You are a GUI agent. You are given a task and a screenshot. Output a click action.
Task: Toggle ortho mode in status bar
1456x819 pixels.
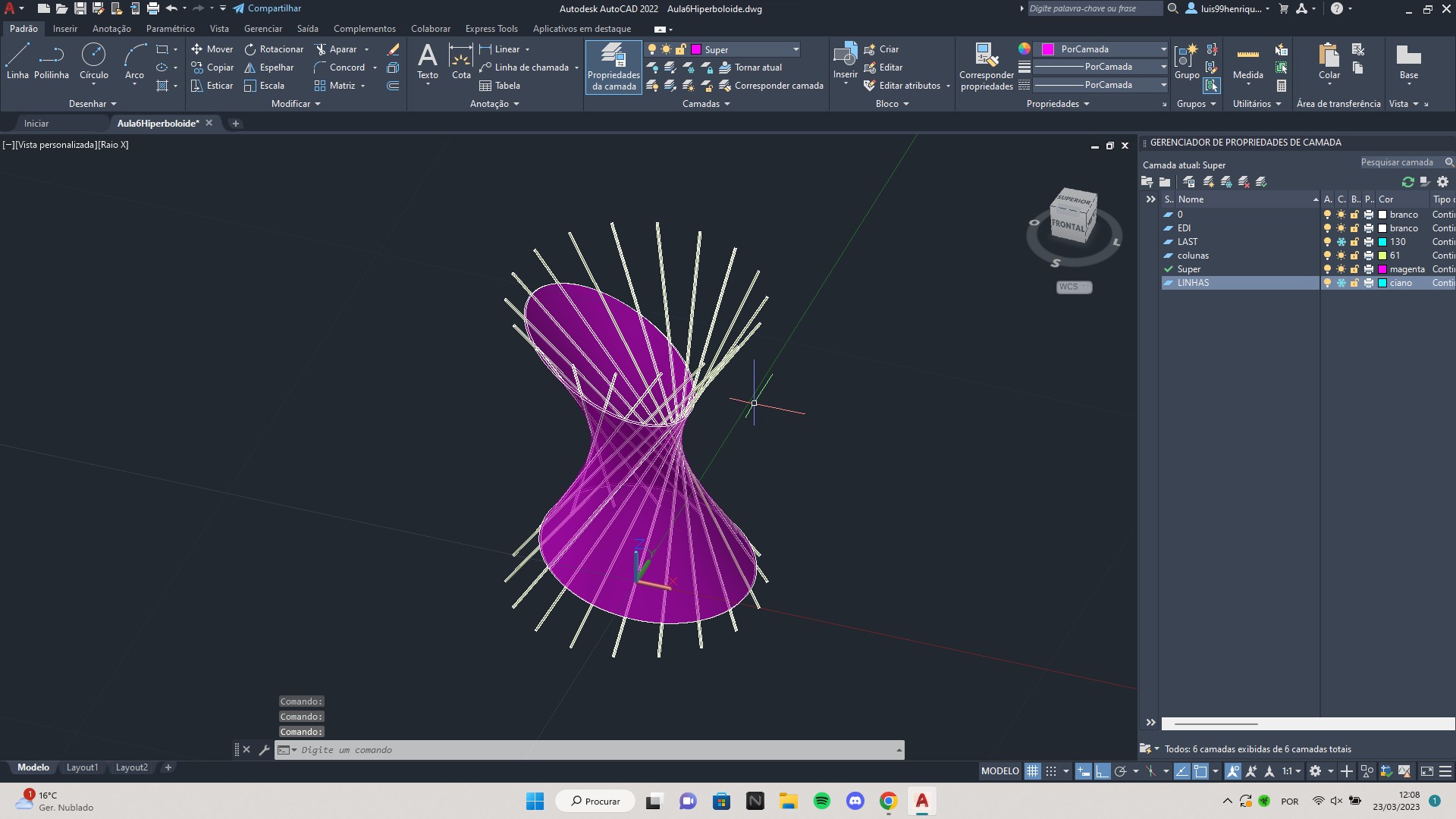pos(1101,771)
